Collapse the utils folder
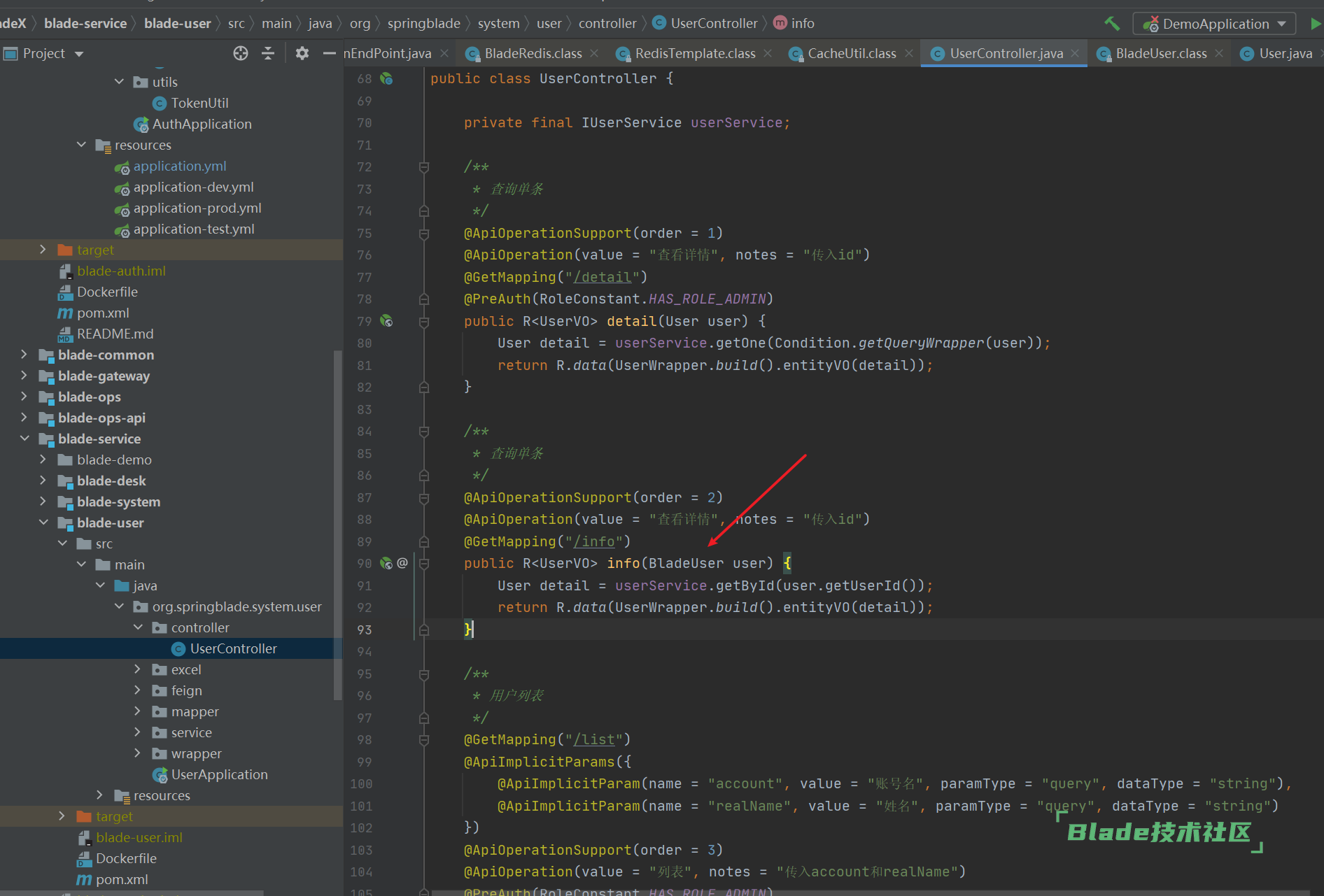This screenshot has height=896, width=1324. (119, 82)
